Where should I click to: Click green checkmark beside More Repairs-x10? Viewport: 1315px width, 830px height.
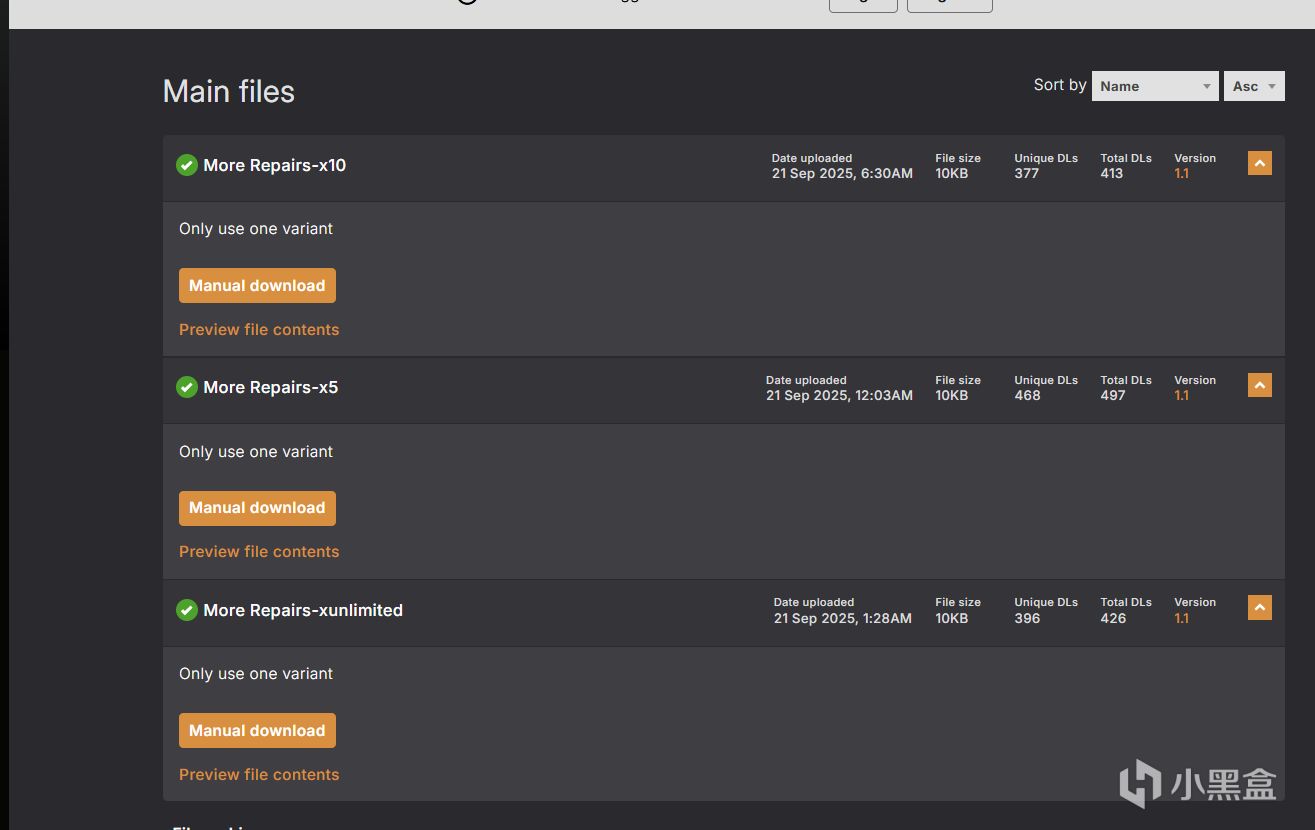[x=186, y=165]
